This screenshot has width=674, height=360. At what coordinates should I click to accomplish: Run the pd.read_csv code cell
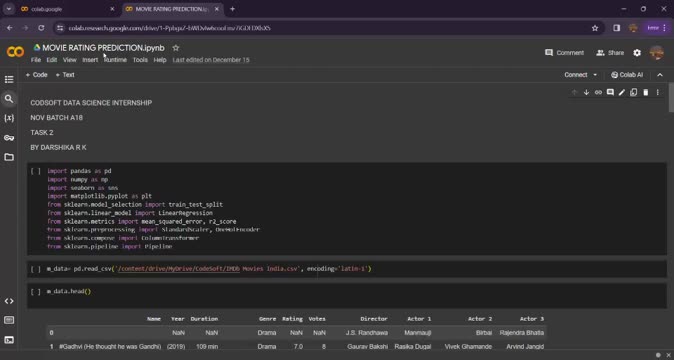36,269
